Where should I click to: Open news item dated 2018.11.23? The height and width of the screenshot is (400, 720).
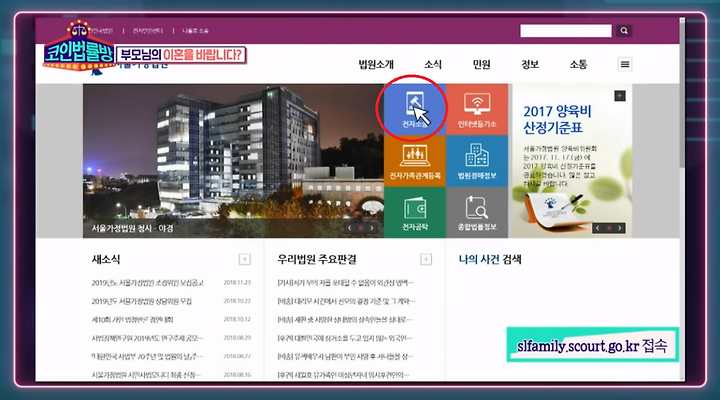click(147, 283)
